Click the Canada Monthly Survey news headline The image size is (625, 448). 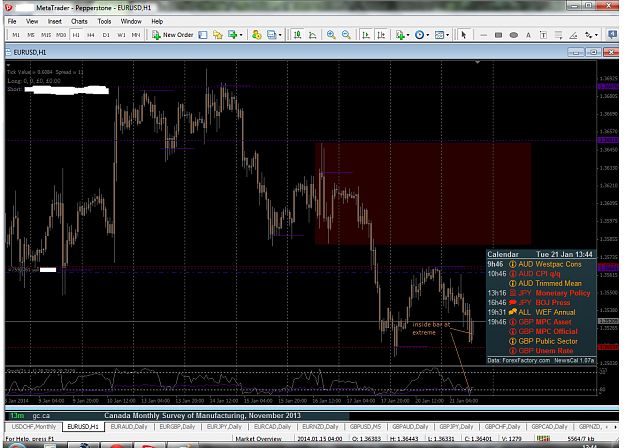(x=202, y=416)
